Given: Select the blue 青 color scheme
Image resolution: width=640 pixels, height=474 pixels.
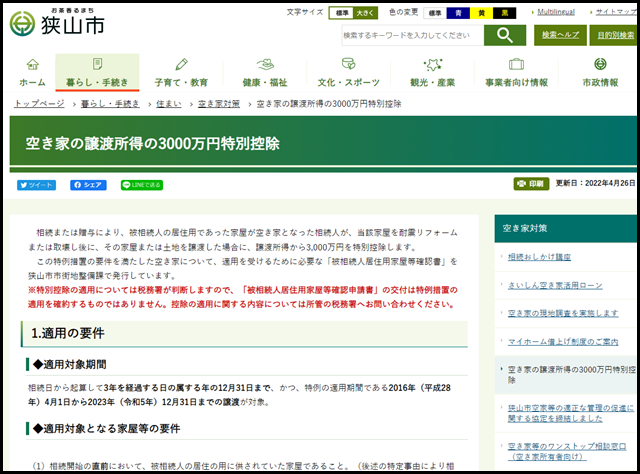Looking at the screenshot, I should click(458, 13).
